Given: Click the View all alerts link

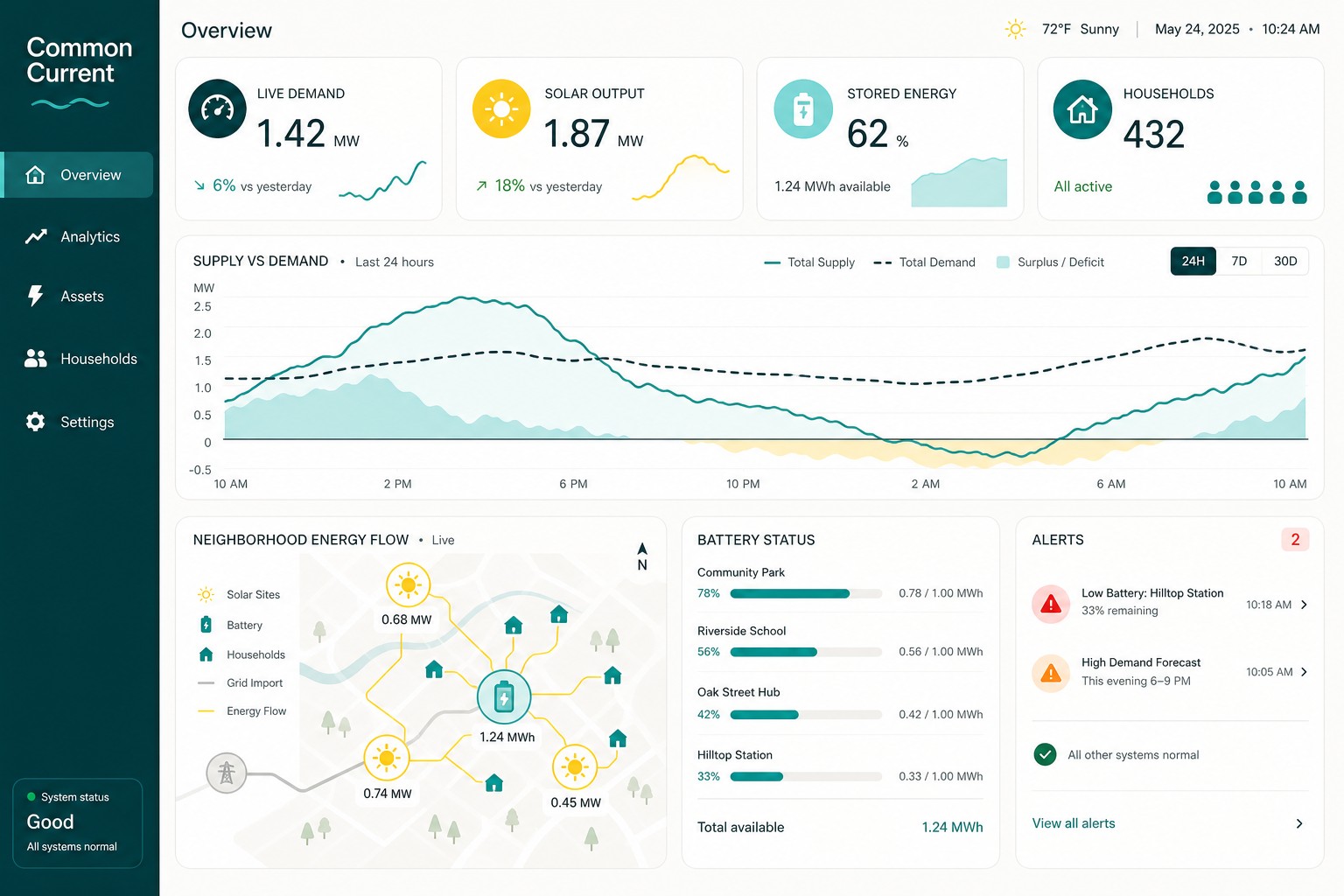Looking at the screenshot, I should [1074, 823].
